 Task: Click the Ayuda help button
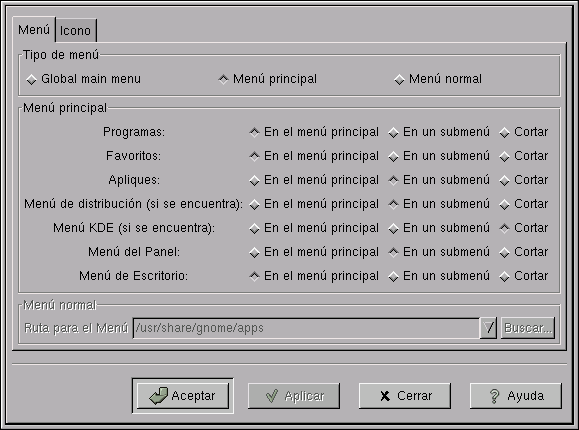(x=516, y=396)
